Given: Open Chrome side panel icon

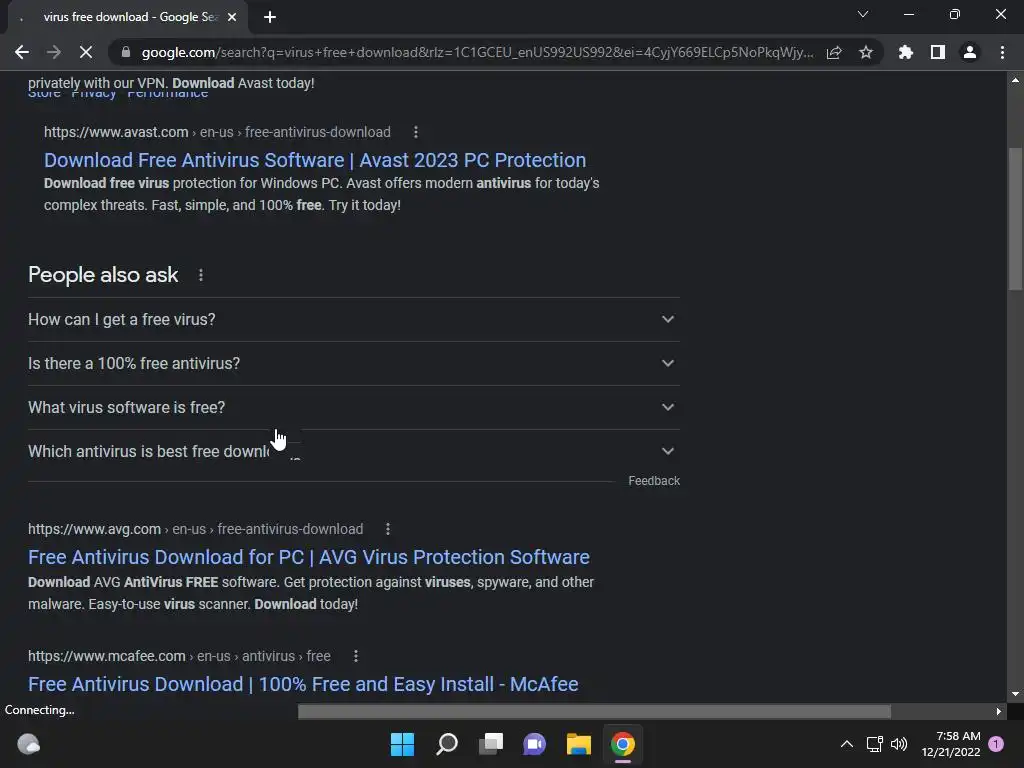Looking at the screenshot, I should coord(938,52).
